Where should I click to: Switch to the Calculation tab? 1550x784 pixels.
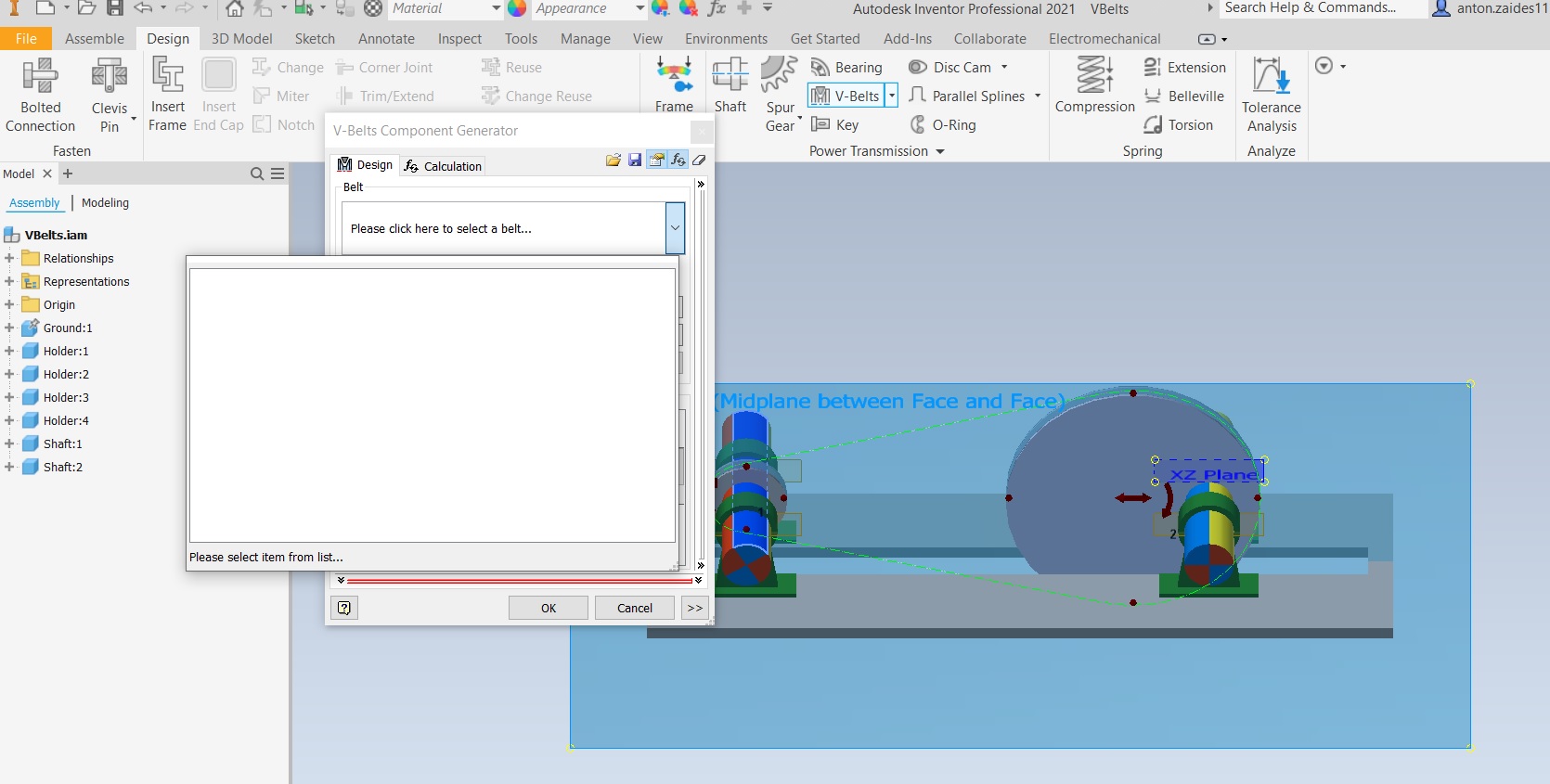(443, 166)
